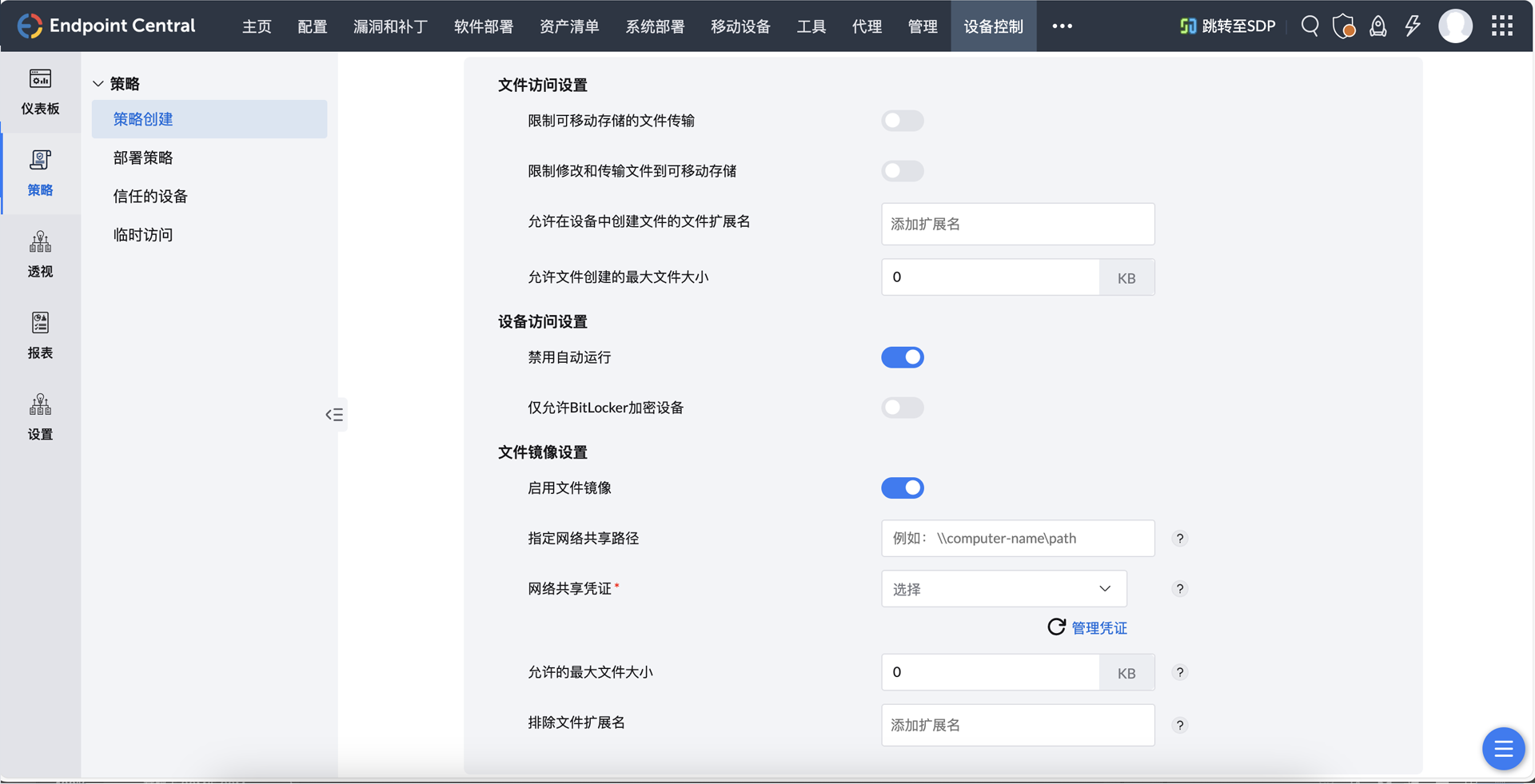Open the apps grid icon

pyautogui.click(x=1502, y=26)
